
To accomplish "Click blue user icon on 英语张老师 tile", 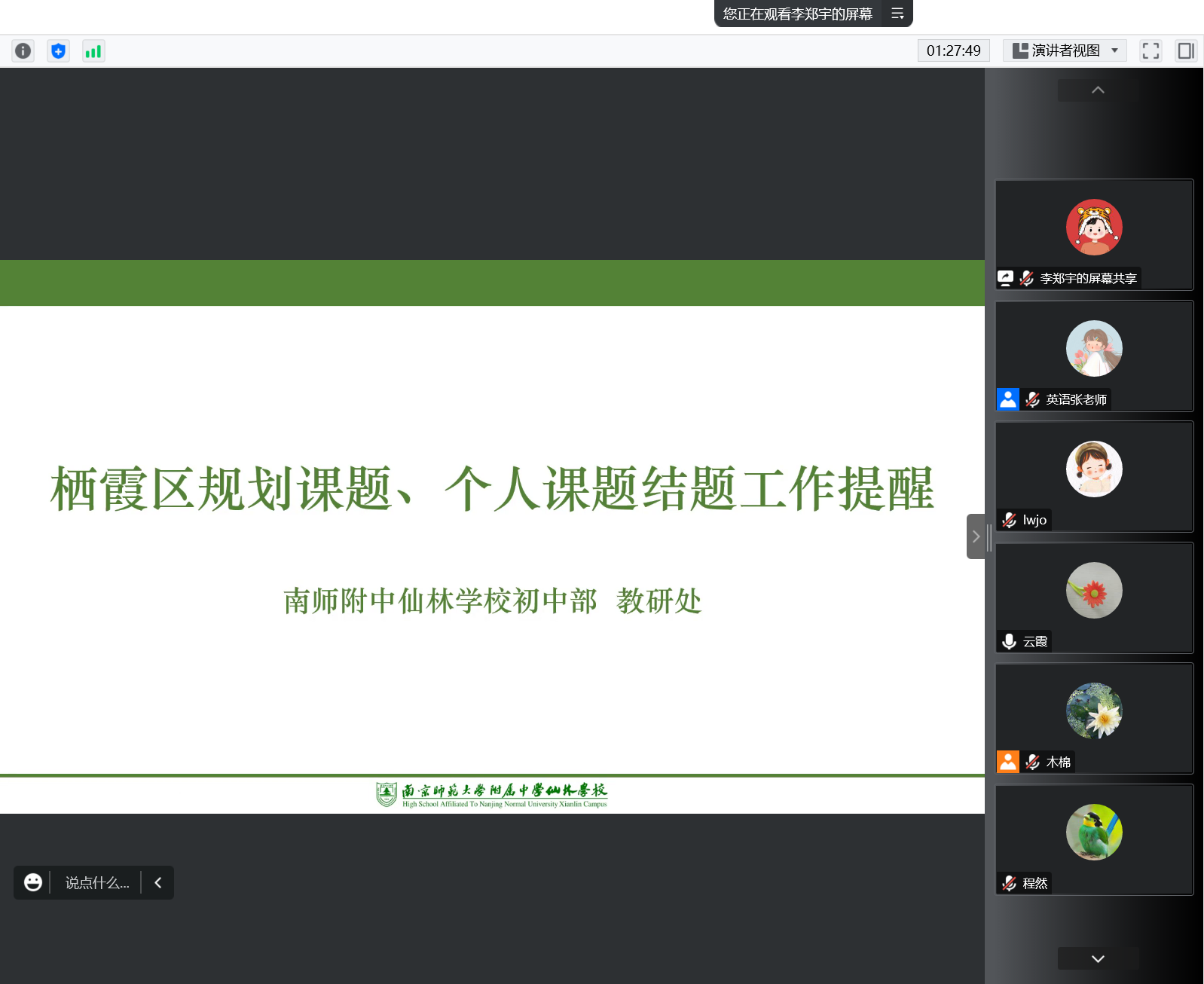I will pyautogui.click(x=1008, y=399).
